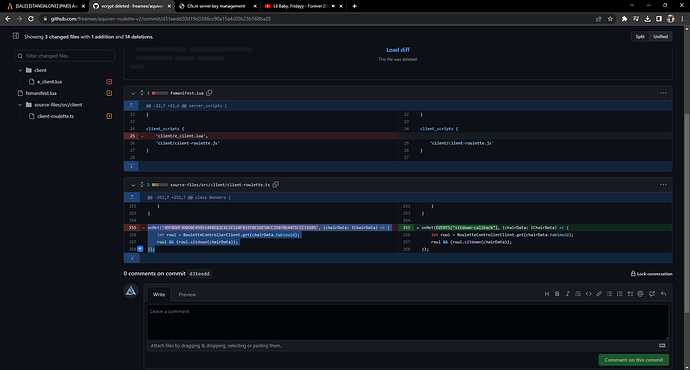Open Markdown help icon below comment box
690x370 pixels.
pyautogui.click(x=662, y=345)
